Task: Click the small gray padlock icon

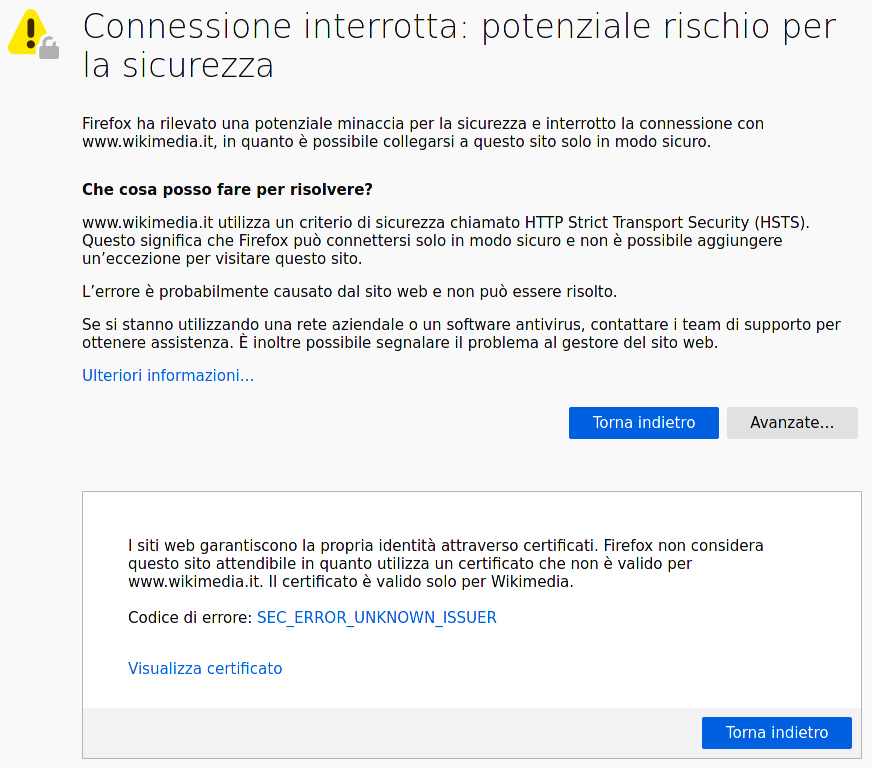Action: pyautogui.click(x=49, y=48)
